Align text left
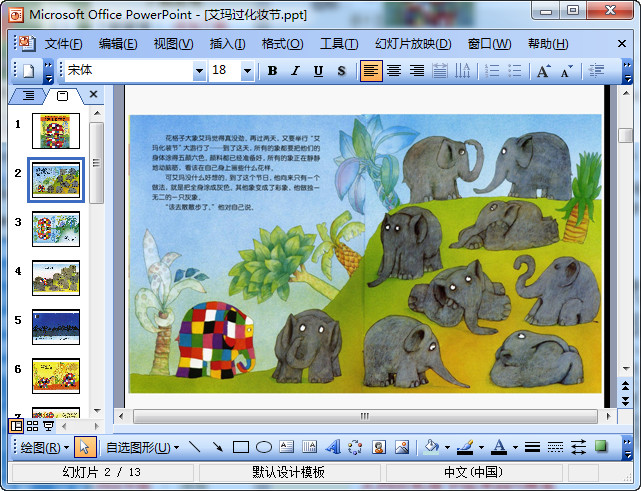The height and width of the screenshot is (491, 641). [x=371, y=71]
